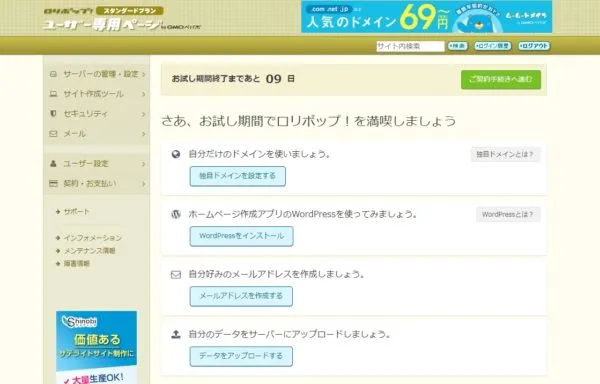
Task: Click データをアップロードする button
Action: (x=241, y=356)
